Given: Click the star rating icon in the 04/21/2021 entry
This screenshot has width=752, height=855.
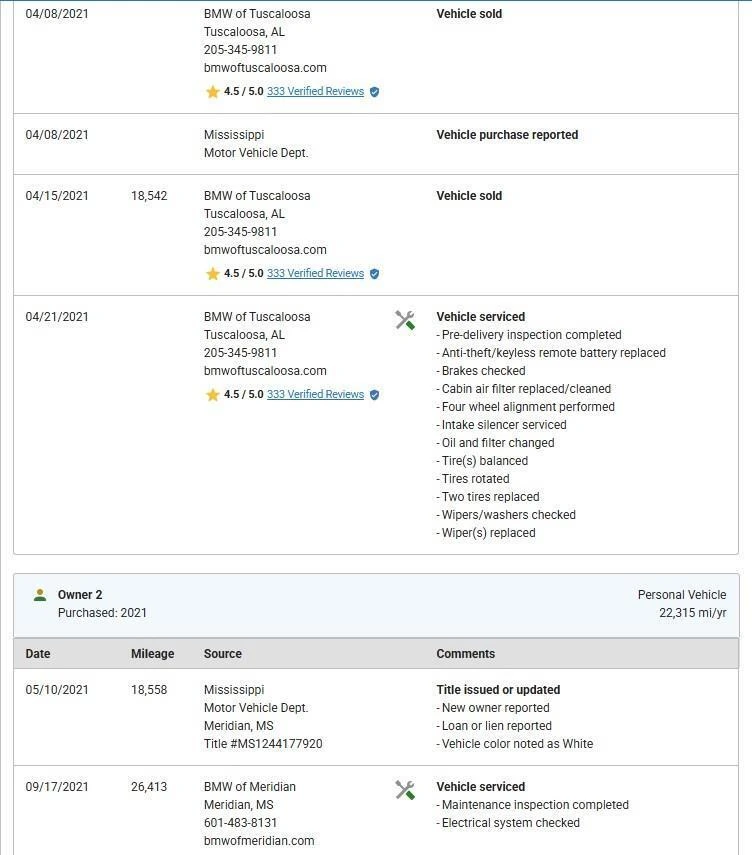Looking at the screenshot, I should [212, 395].
